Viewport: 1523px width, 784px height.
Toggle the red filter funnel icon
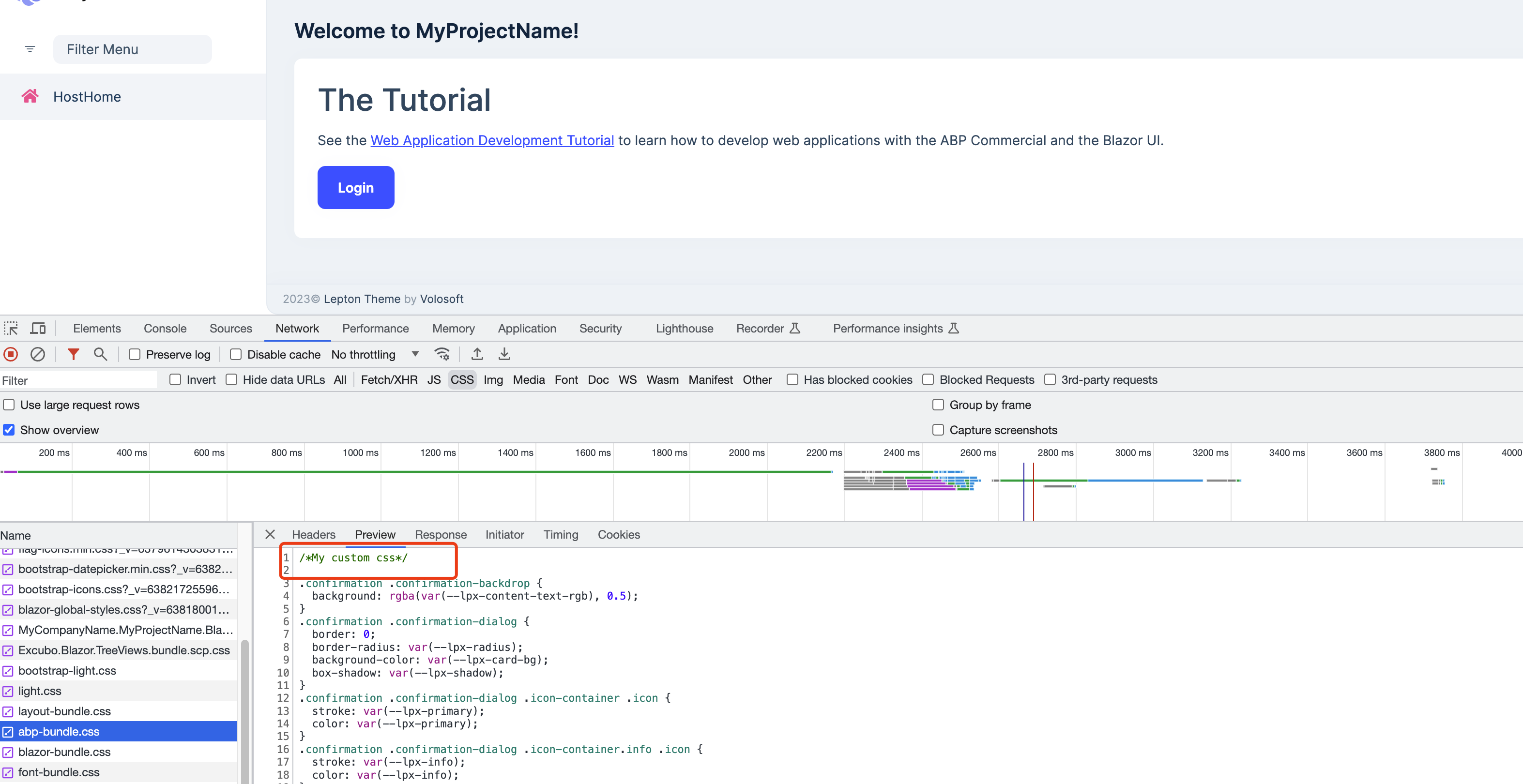point(73,354)
